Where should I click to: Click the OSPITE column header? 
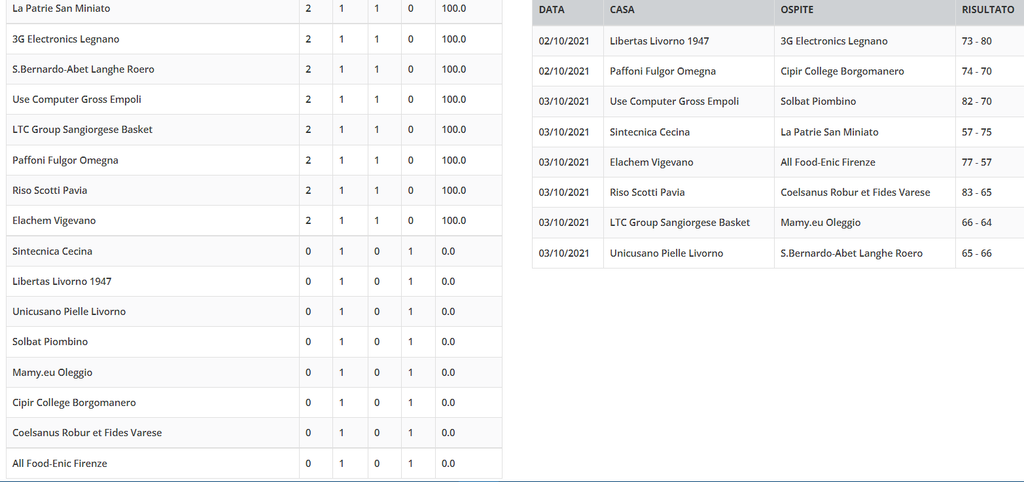(797, 10)
